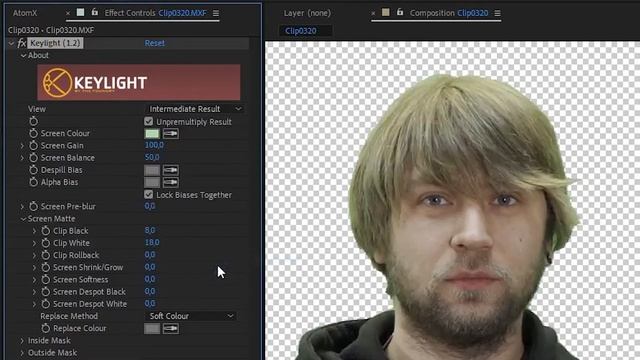
Task: Edit the Screen Gain value 100,0
Action: coord(154,145)
